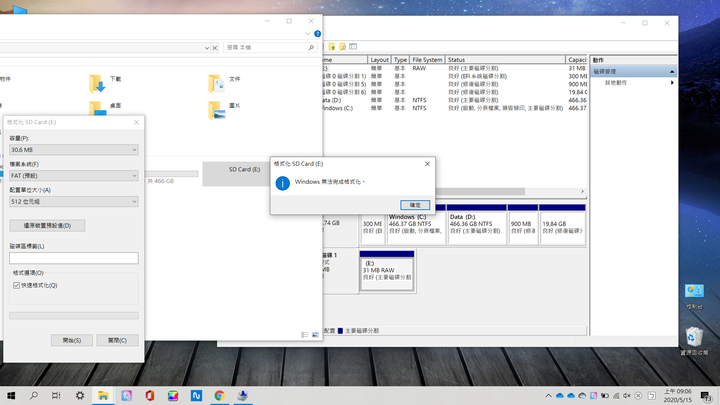The image size is (720, 405).
Task: Open the 控制台 Control Panel desktop icon
Action: tap(694, 297)
